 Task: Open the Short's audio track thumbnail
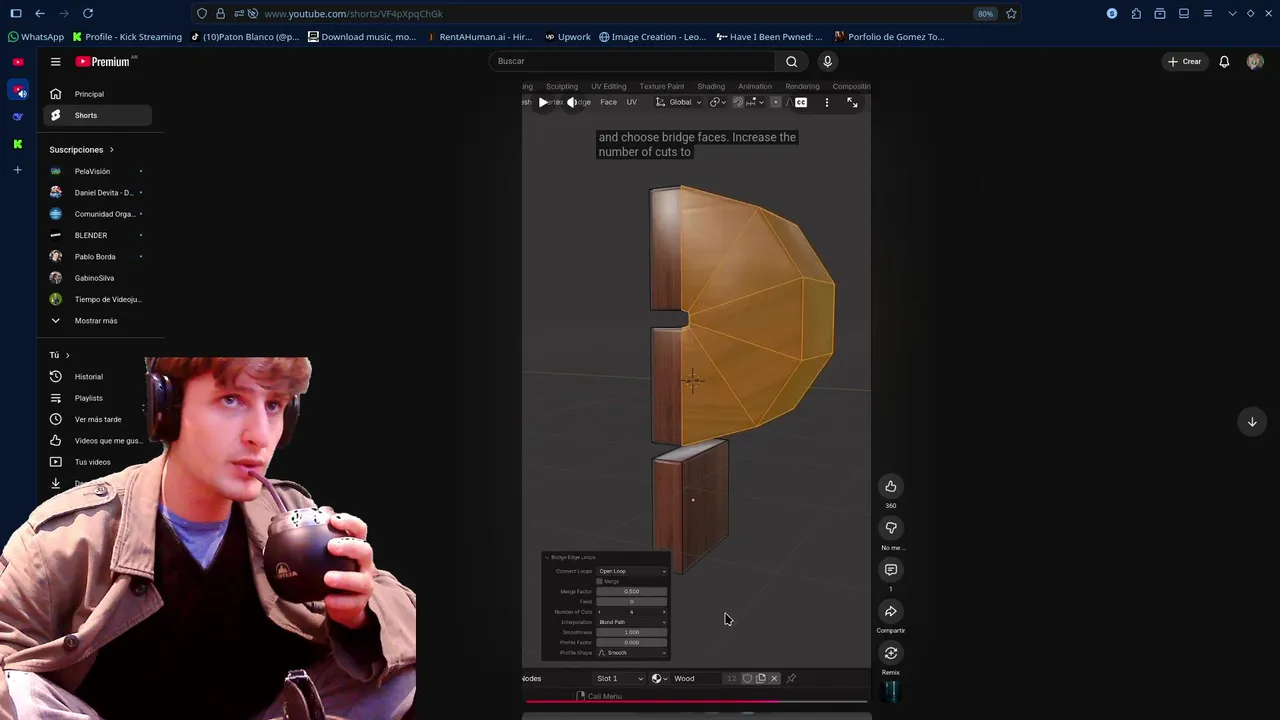click(890, 691)
